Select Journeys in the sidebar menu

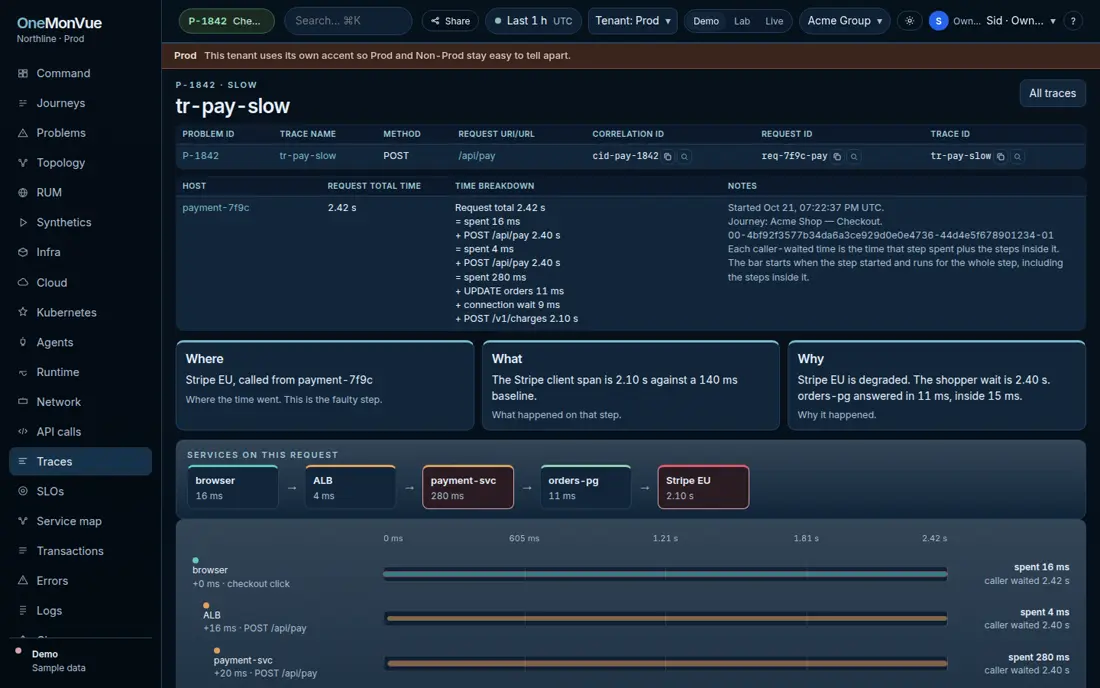[x=81, y=103]
